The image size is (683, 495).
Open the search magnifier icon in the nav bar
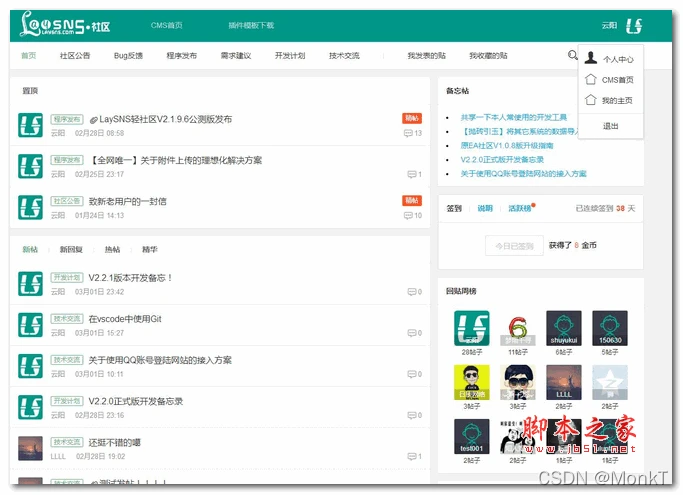tap(572, 55)
